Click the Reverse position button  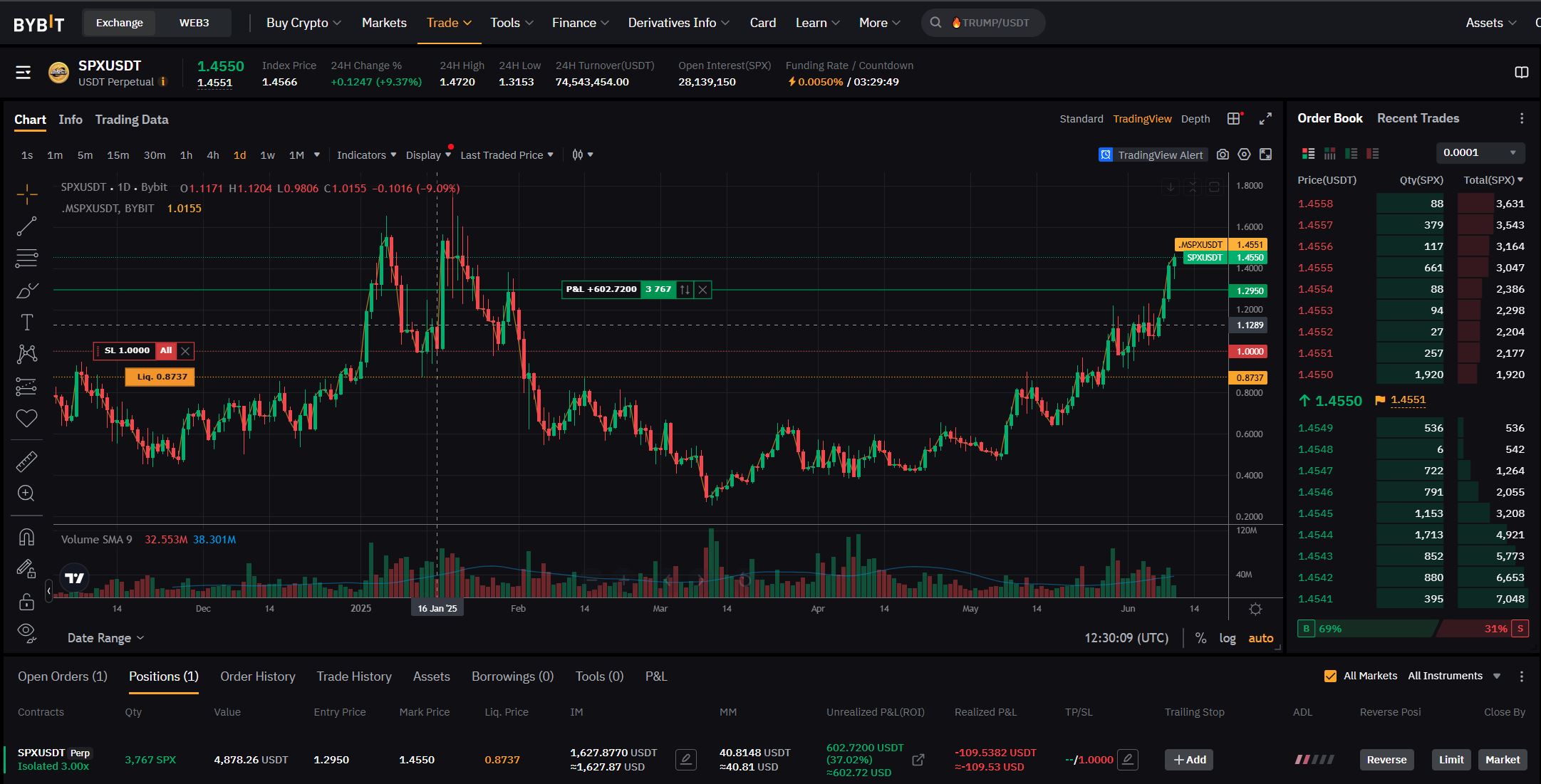pyautogui.click(x=1386, y=760)
